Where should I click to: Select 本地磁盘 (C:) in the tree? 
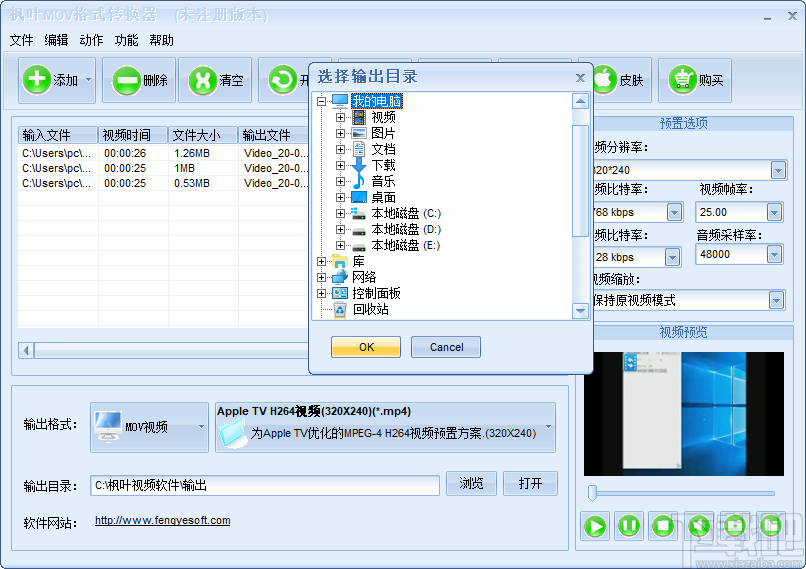pyautogui.click(x=406, y=213)
